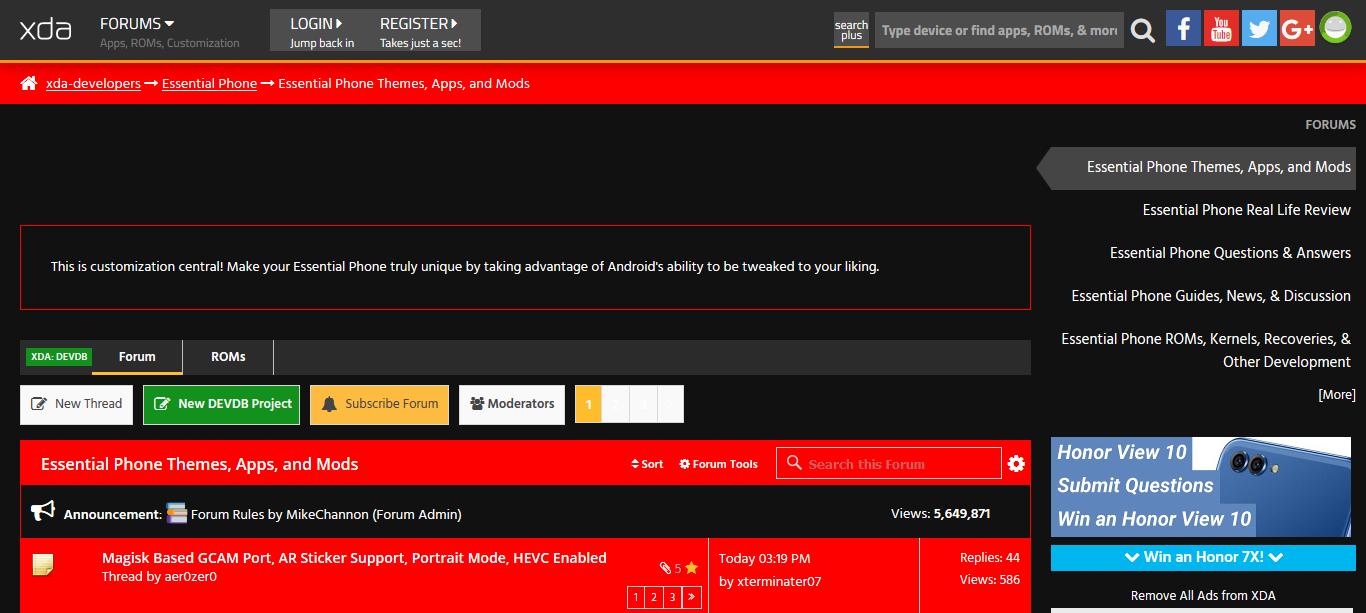Click the Moderators button
Viewport: 1366px width, 613px height.
pos(512,404)
